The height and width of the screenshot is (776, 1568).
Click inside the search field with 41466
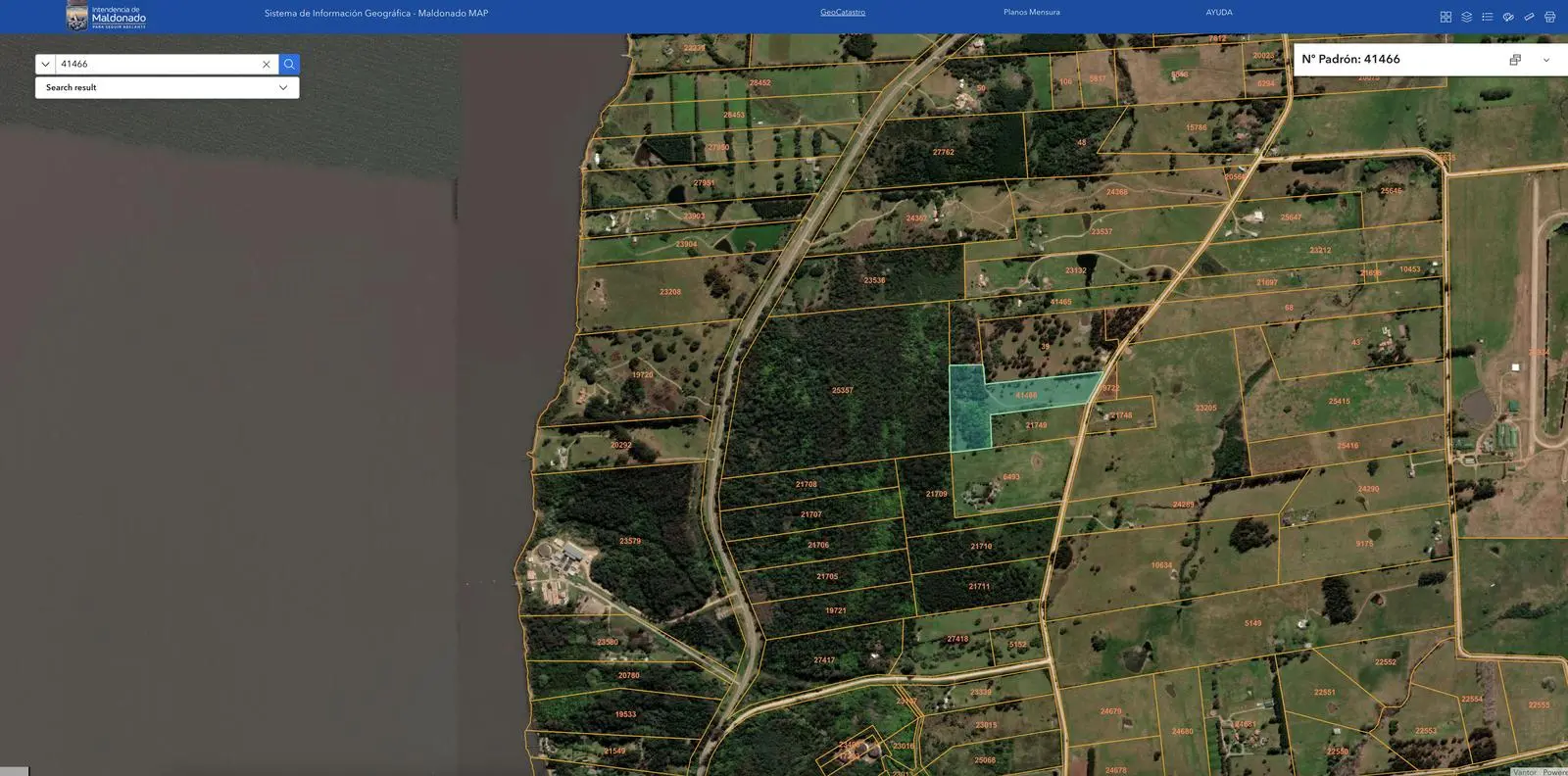pos(157,64)
